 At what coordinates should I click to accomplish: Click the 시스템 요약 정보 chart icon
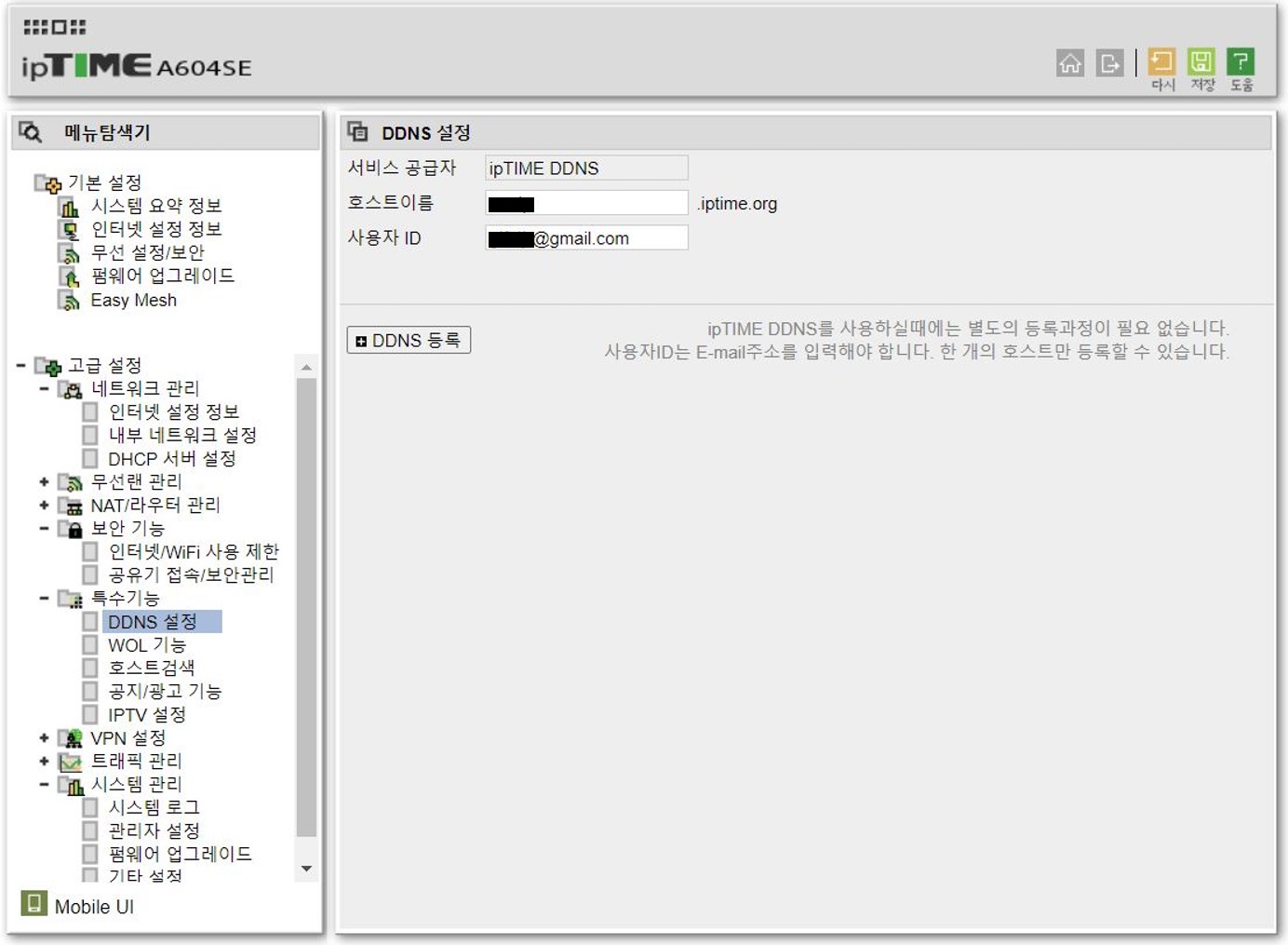click(x=70, y=207)
